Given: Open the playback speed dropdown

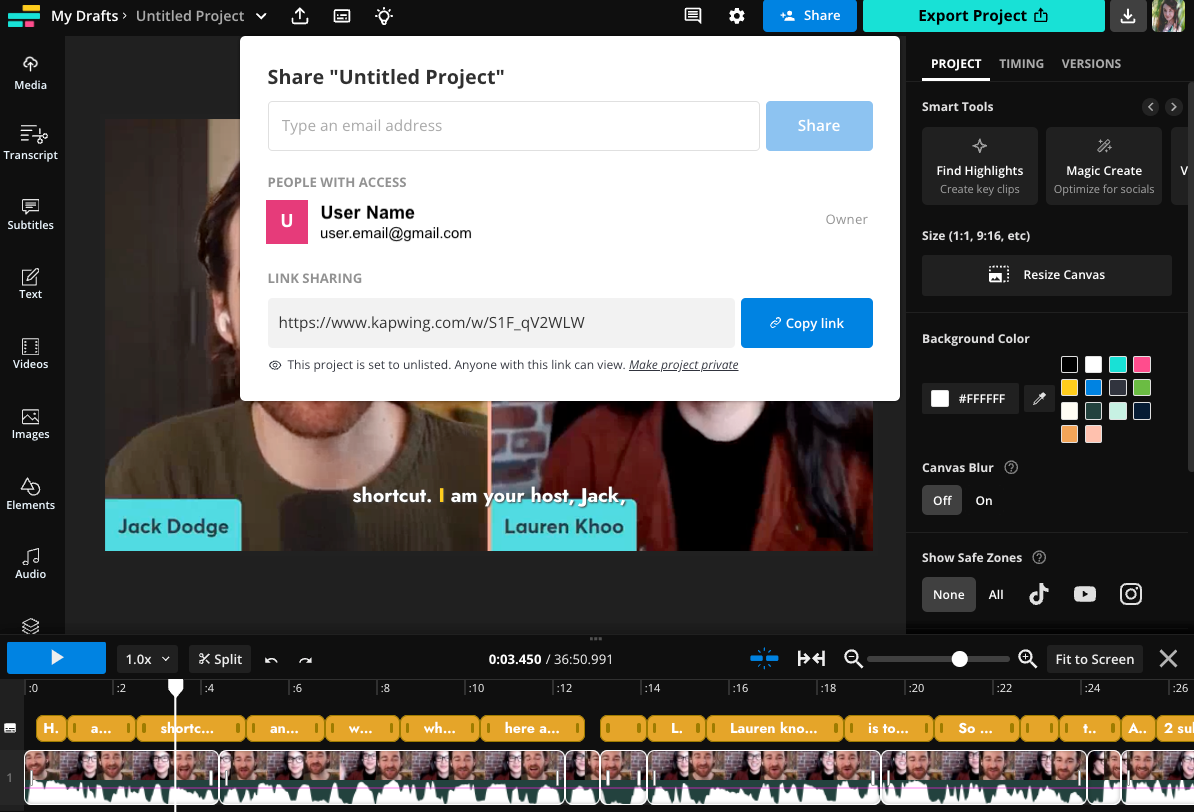Looking at the screenshot, I should click(146, 658).
